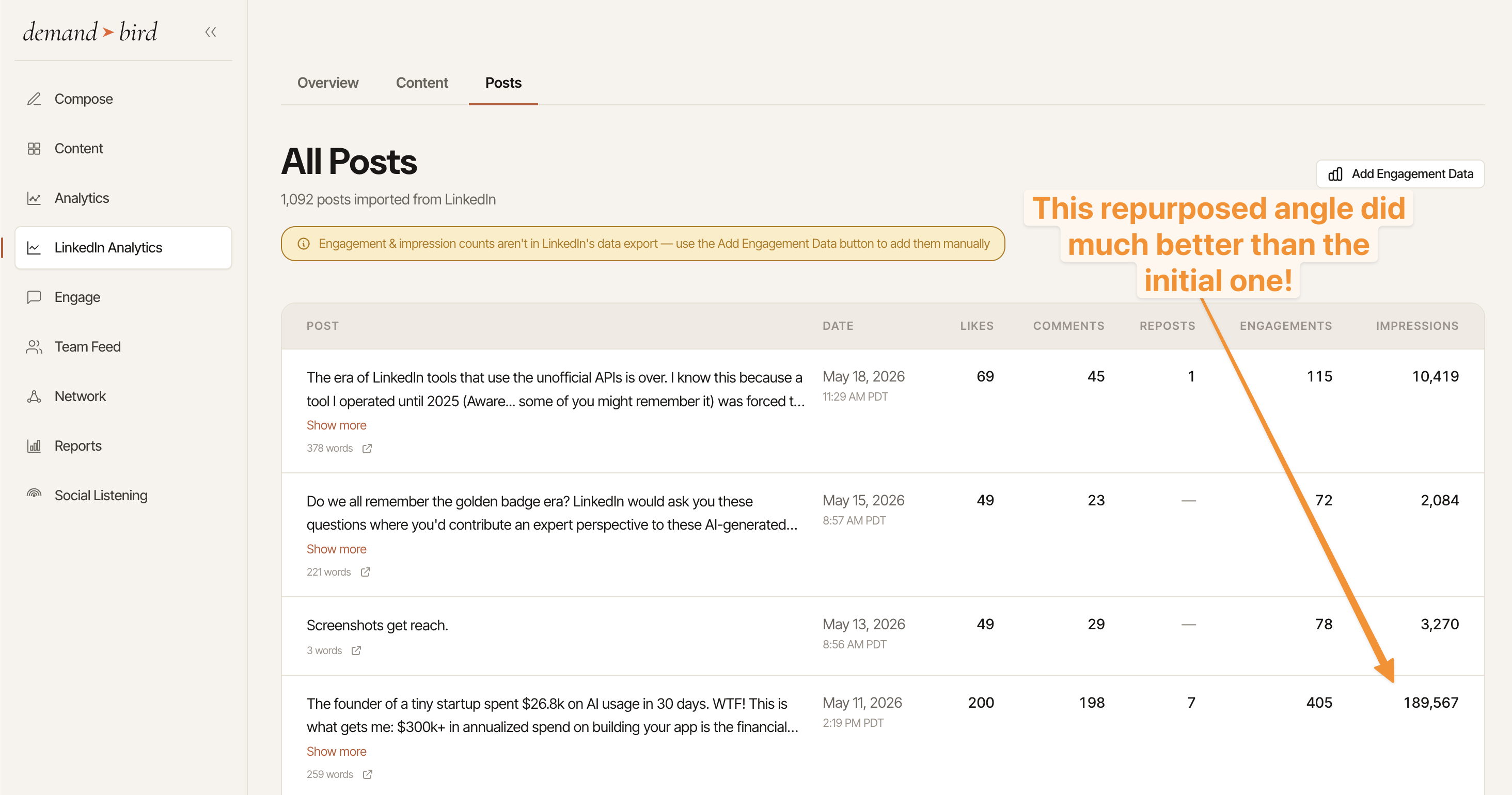
Task: Show more of the $26.8k AI usage post
Action: pos(336,751)
